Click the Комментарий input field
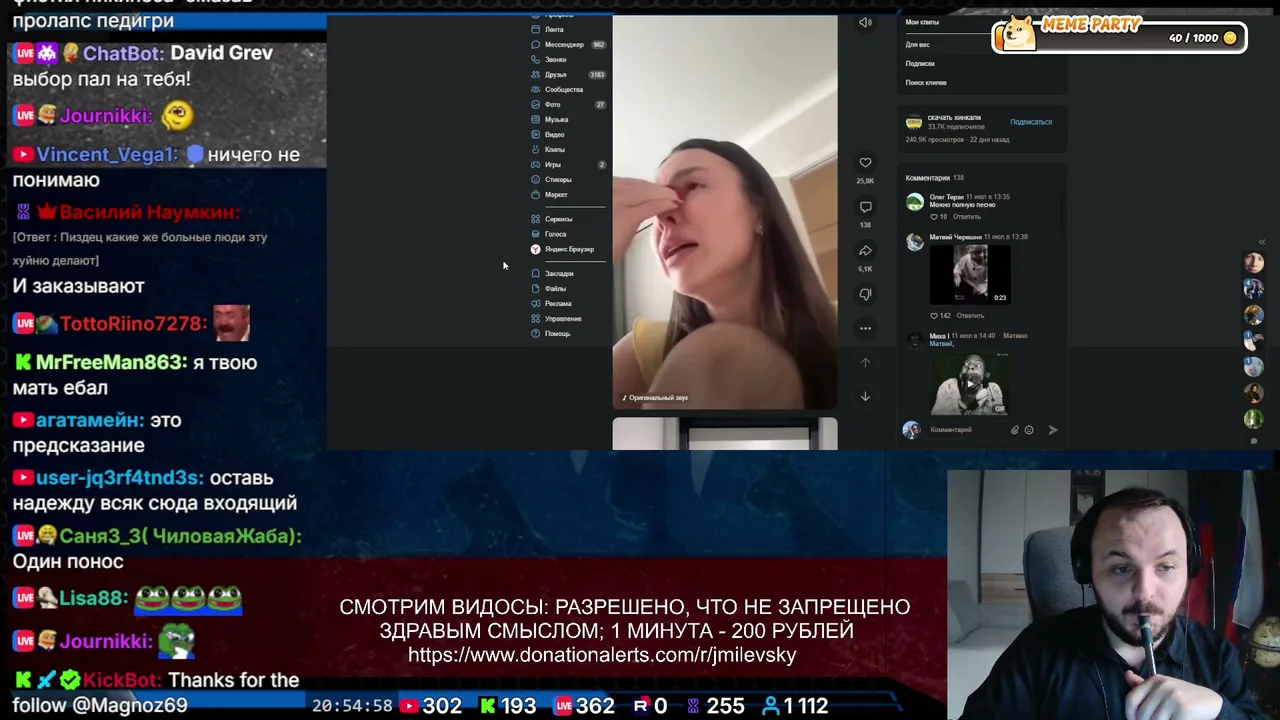This screenshot has width=1280, height=720. point(966,430)
